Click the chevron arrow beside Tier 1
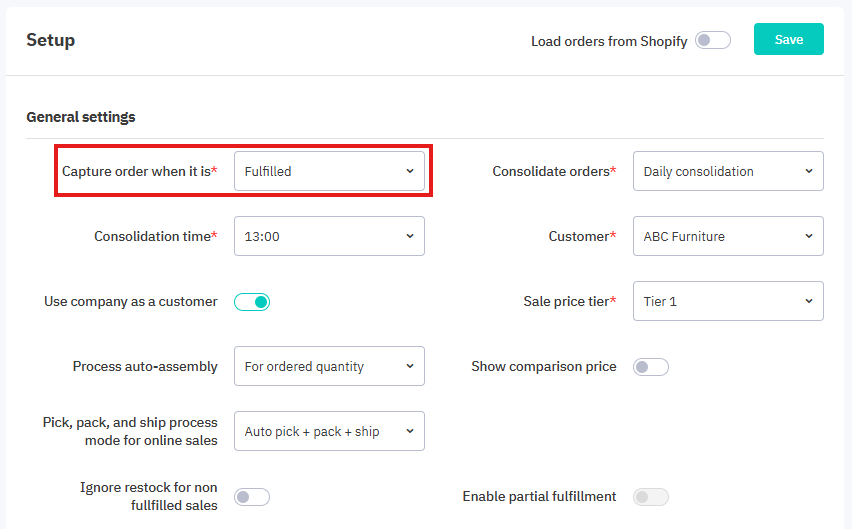The height and width of the screenshot is (529, 852). point(808,301)
